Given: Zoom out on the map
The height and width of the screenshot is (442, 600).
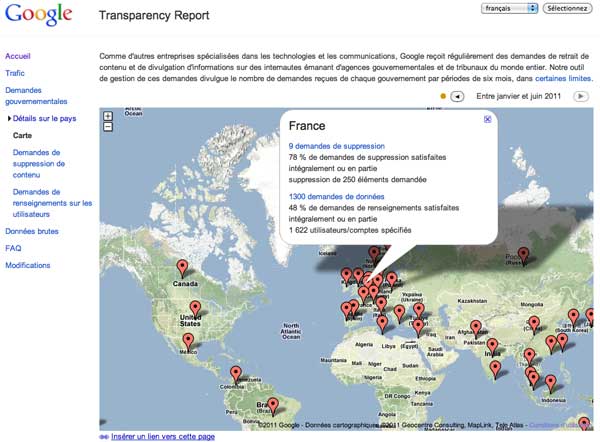Looking at the screenshot, I should tap(108, 127).
